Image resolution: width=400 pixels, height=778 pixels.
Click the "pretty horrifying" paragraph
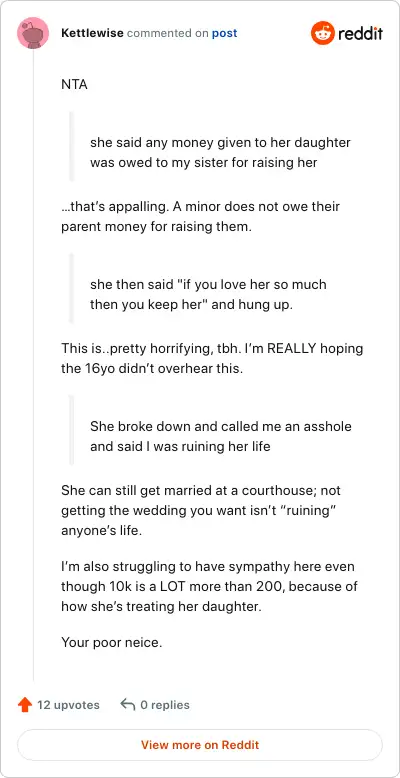point(212,359)
